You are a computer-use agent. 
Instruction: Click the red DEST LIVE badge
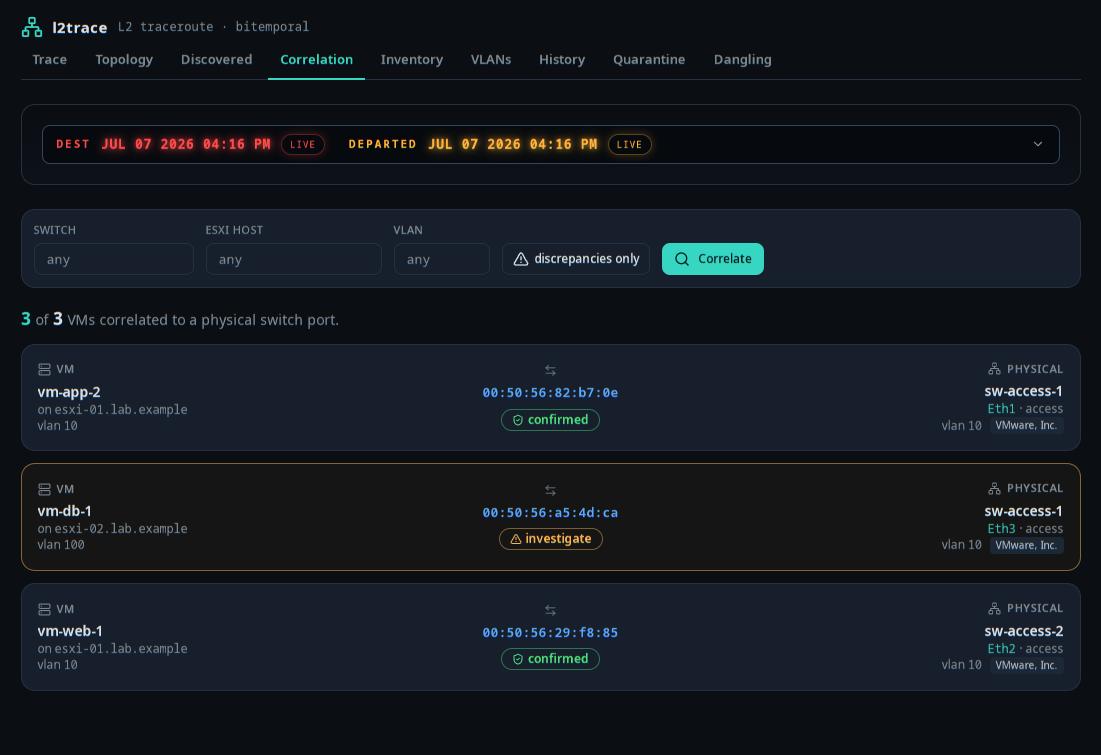click(x=303, y=145)
